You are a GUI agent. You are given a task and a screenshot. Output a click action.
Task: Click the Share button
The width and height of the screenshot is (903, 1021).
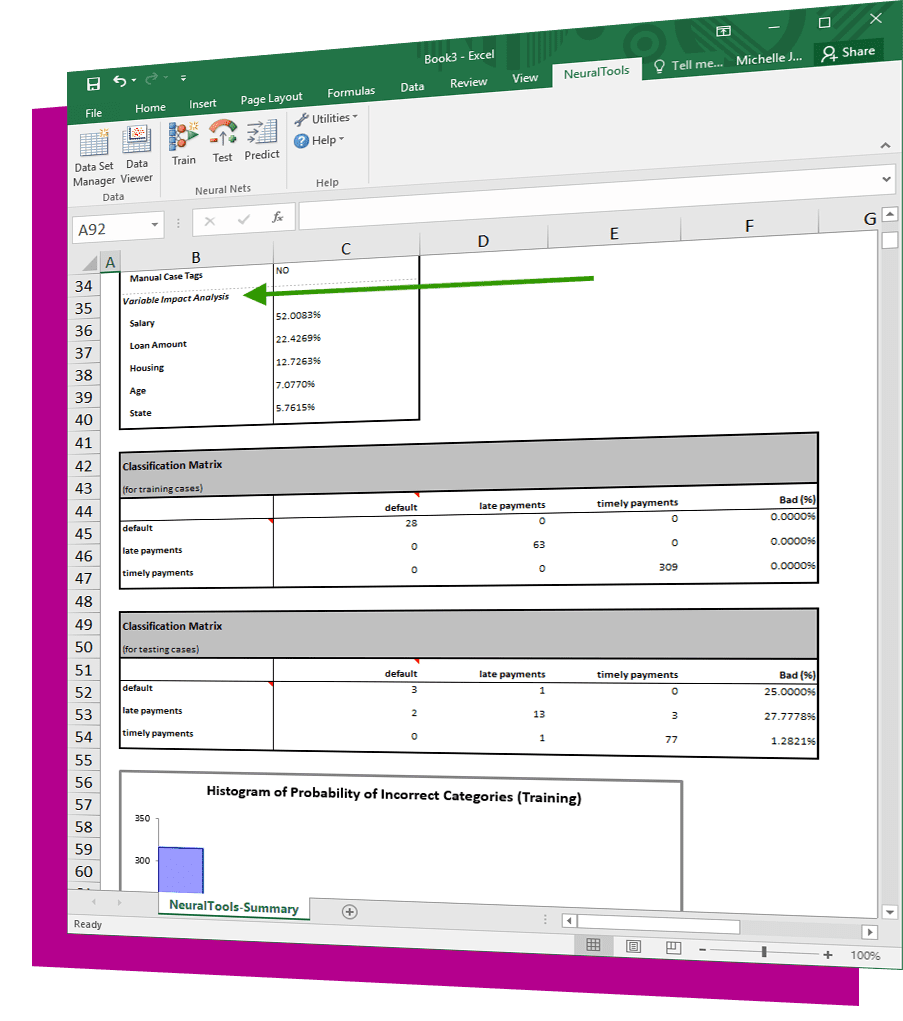coord(848,53)
